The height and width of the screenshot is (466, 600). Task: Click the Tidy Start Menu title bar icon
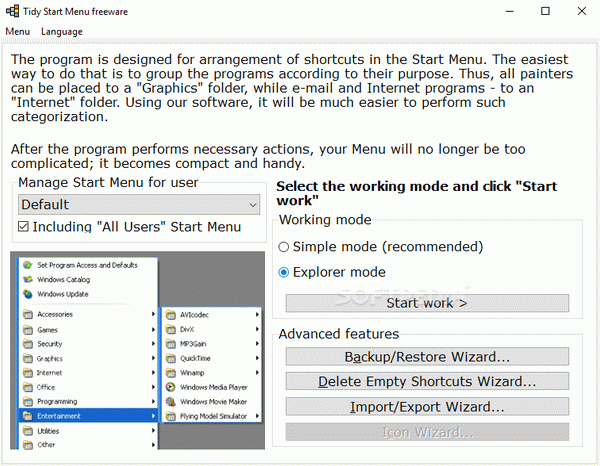(x=12, y=11)
